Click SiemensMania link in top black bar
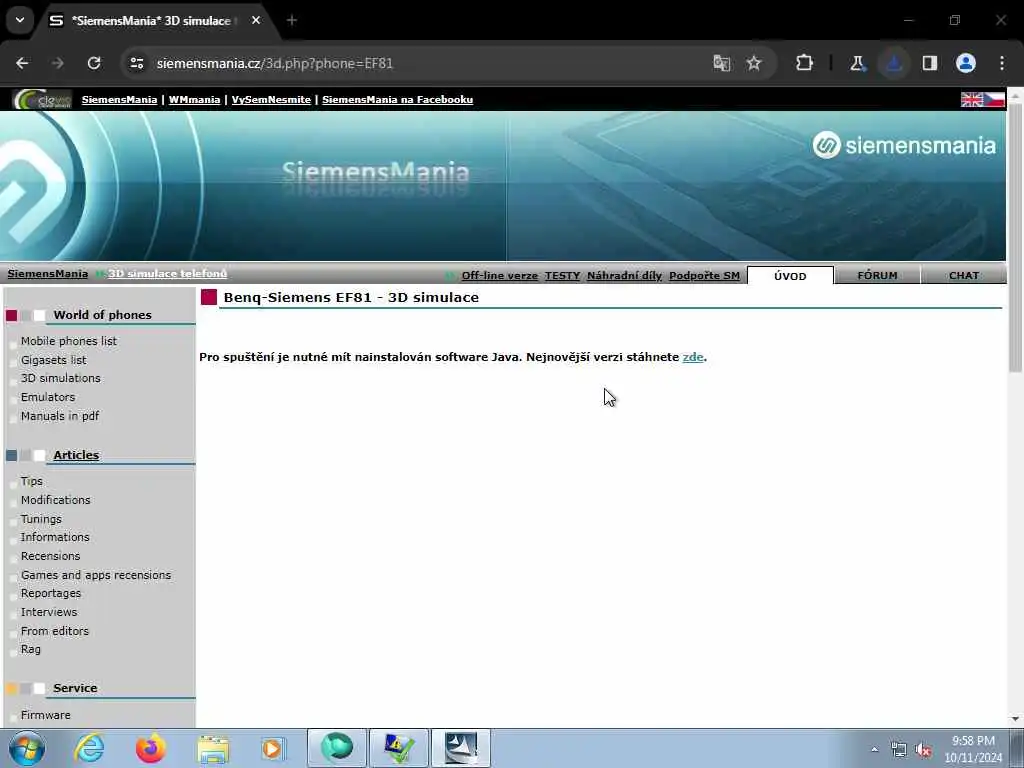Screen dimensions: 1024x768 [120, 99]
